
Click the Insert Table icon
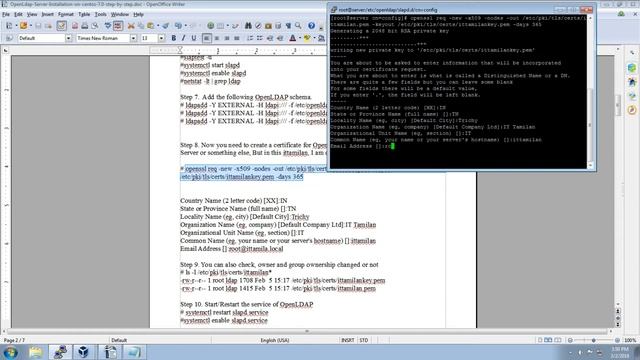point(220,26)
